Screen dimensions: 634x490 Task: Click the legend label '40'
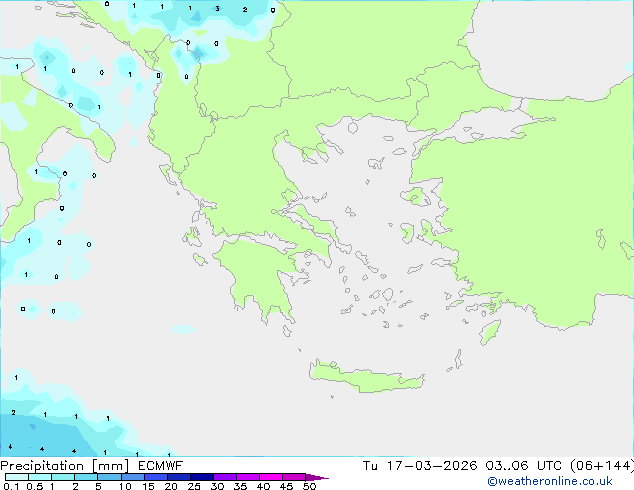[263, 486]
